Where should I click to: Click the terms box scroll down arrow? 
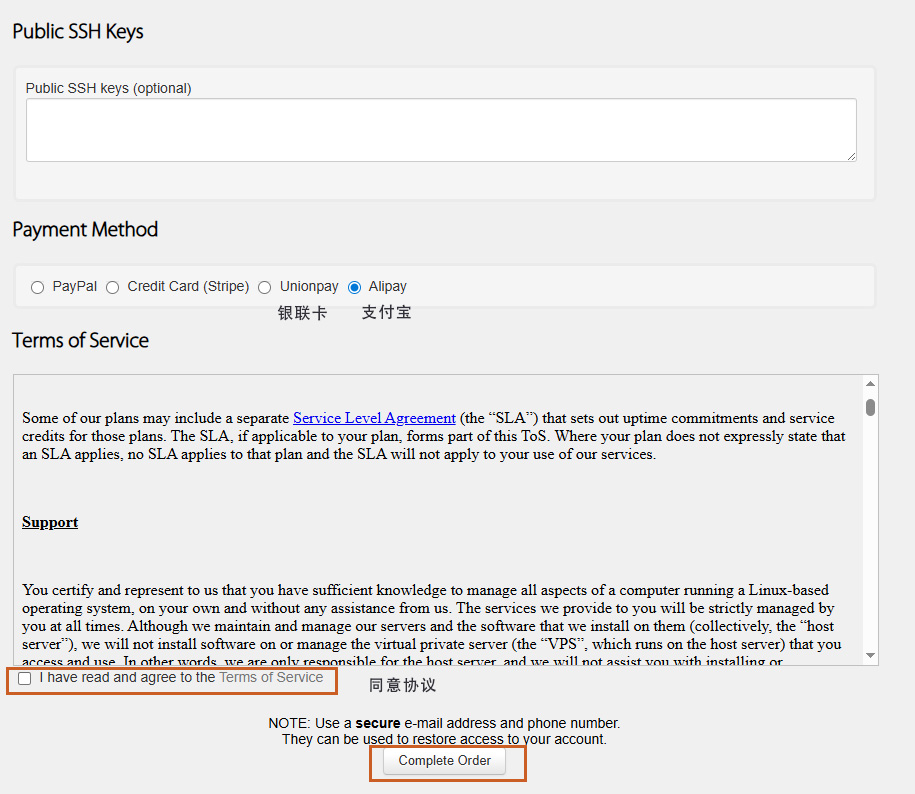point(870,656)
